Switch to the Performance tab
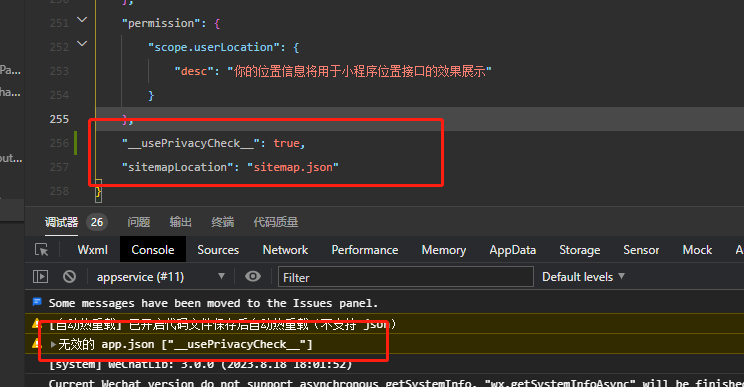 point(364,250)
